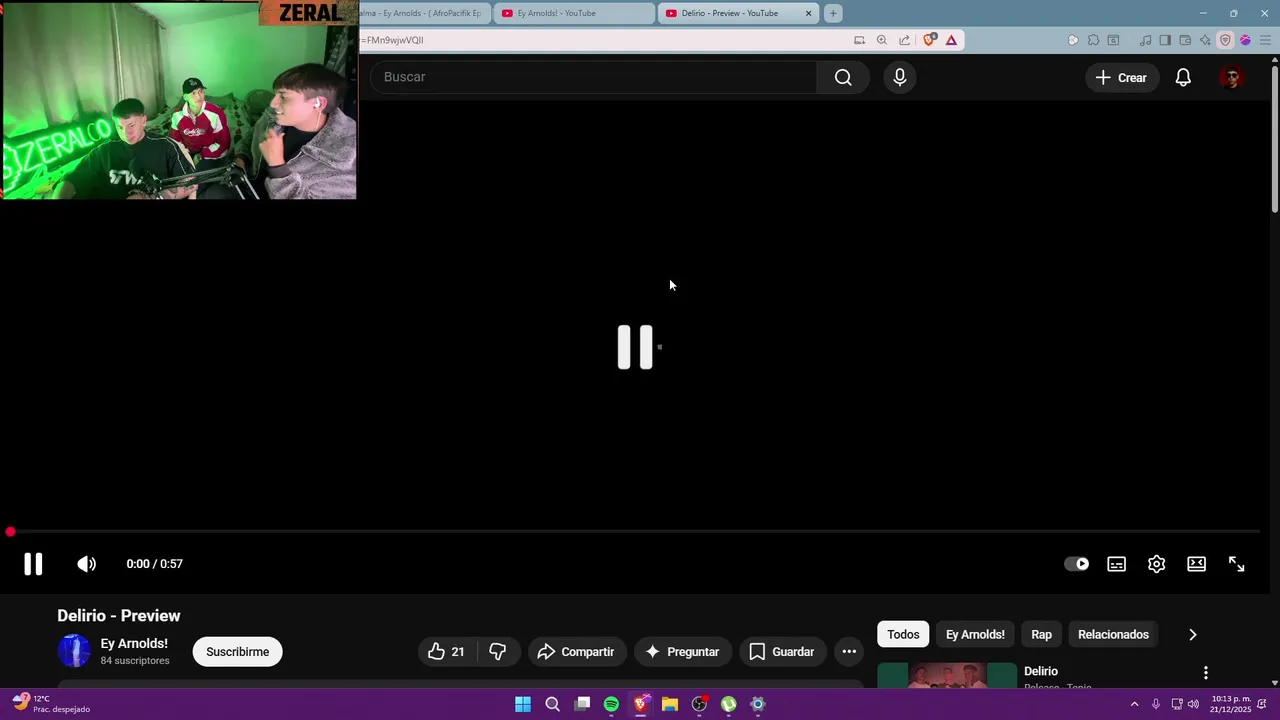
Task: Open the Windows Start menu
Action: pos(523,704)
